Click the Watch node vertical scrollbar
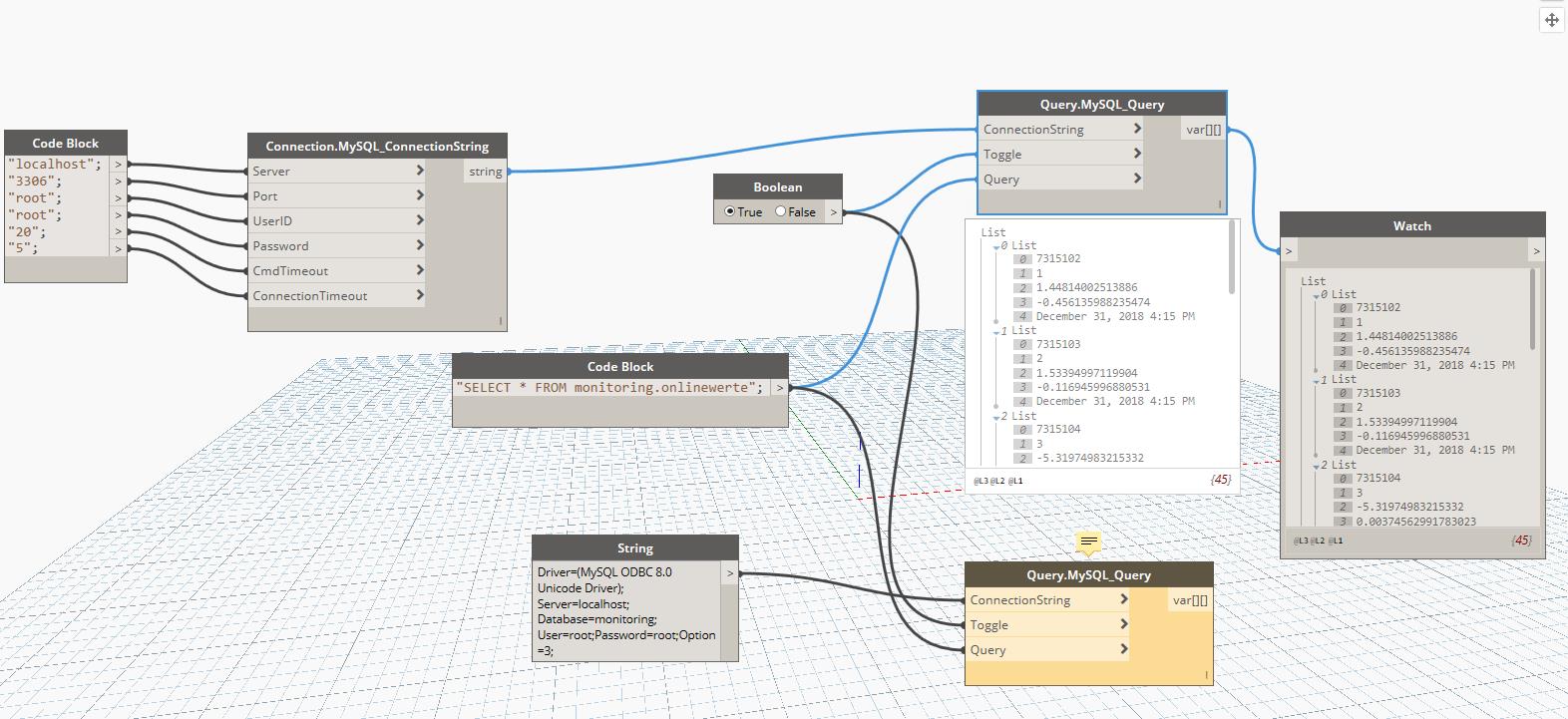 coord(1532,310)
